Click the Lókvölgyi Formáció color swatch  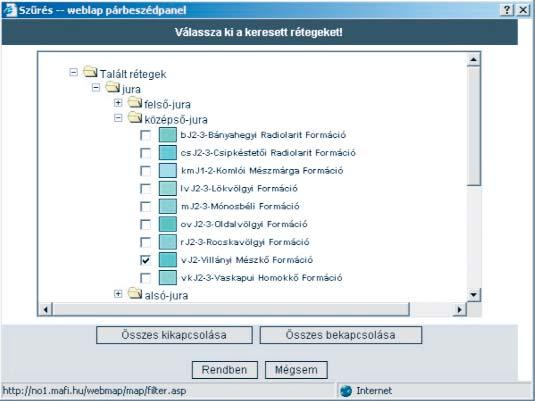(168, 188)
